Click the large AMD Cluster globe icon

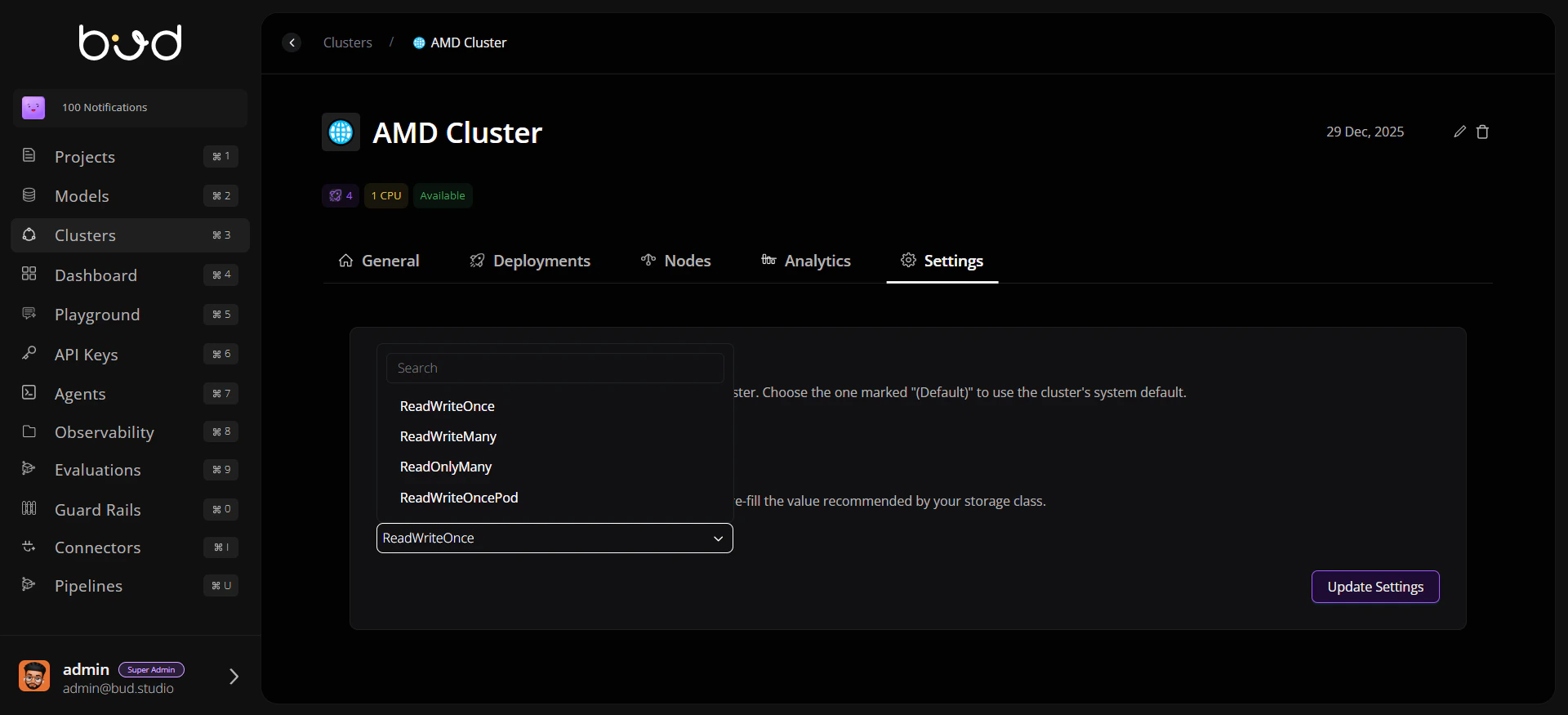[x=341, y=132]
